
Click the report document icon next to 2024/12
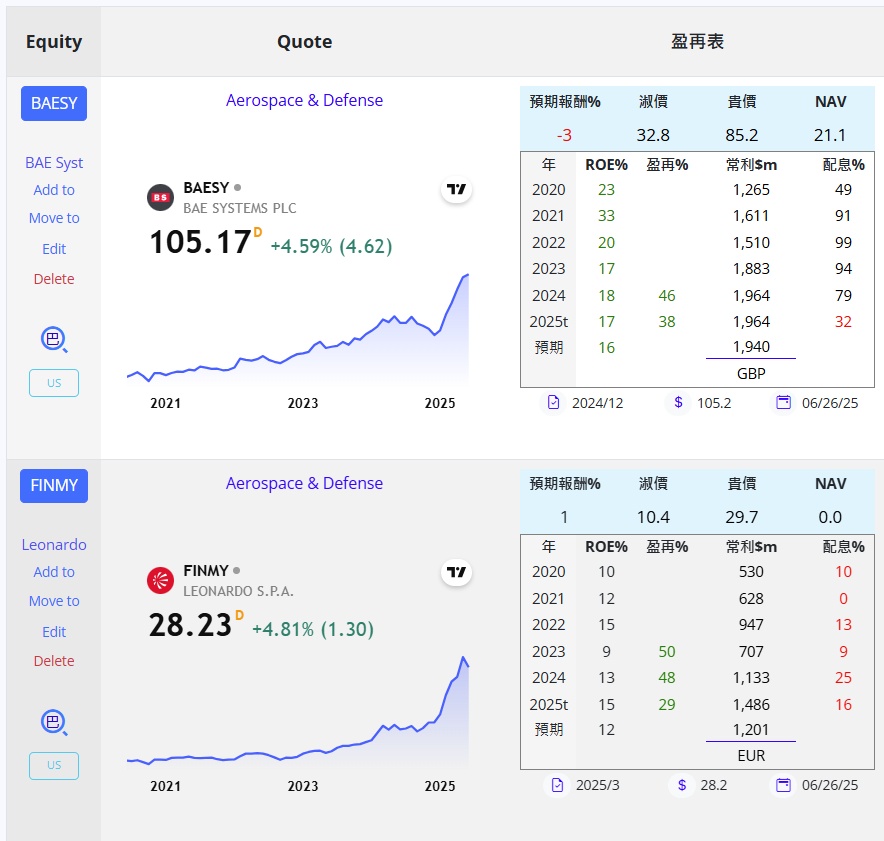[x=554, y=402]
